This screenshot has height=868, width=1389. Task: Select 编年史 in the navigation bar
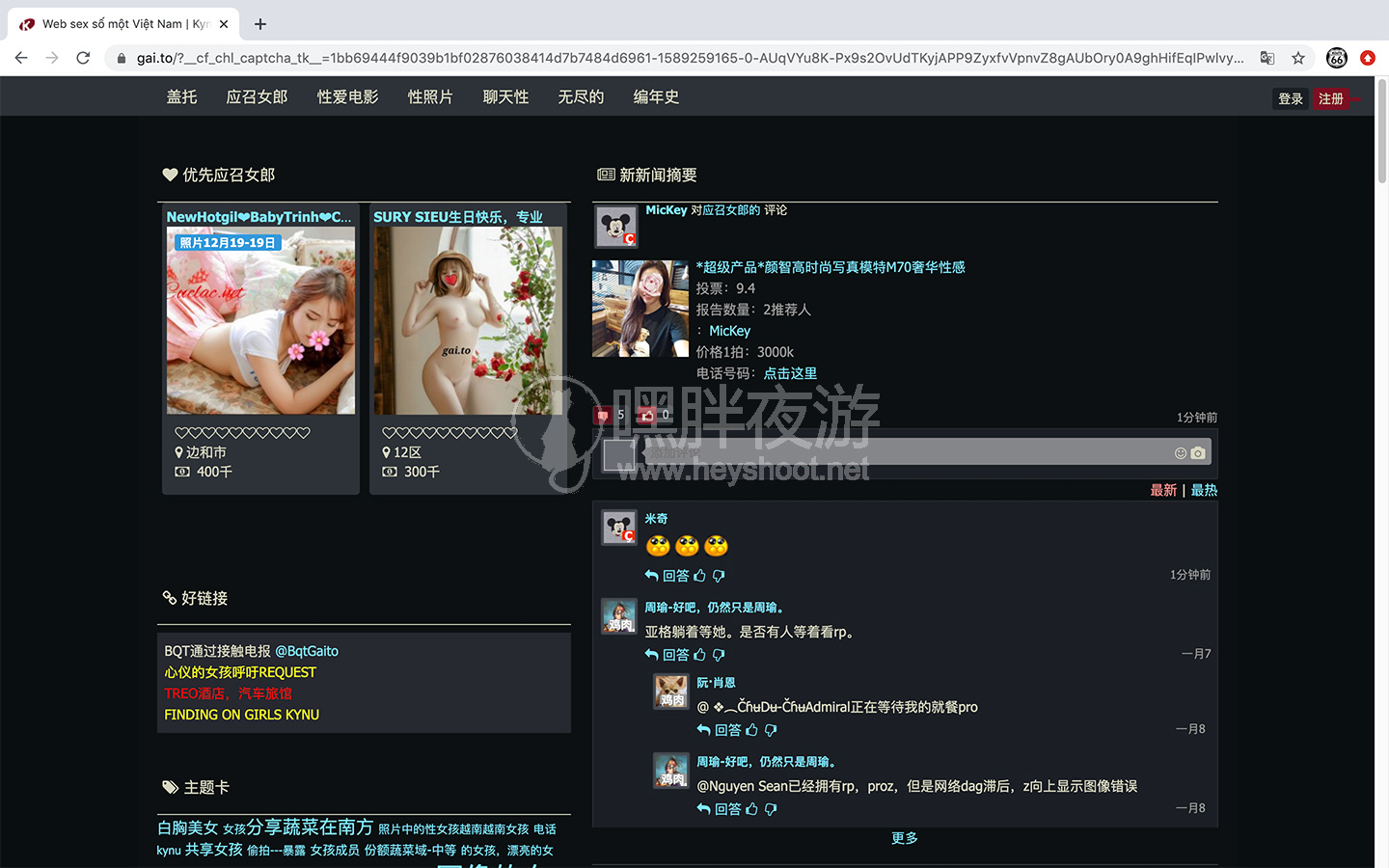click(x=656, y=96)
